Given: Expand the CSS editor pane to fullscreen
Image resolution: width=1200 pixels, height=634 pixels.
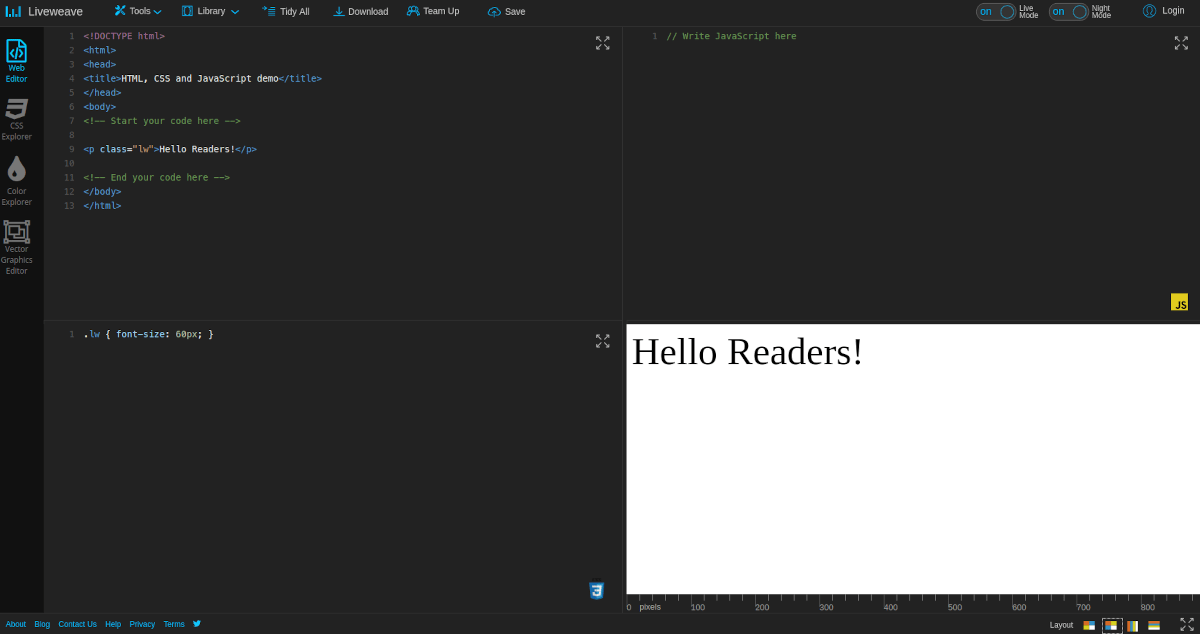Looking at the screenshot, I should pos(603,341).
